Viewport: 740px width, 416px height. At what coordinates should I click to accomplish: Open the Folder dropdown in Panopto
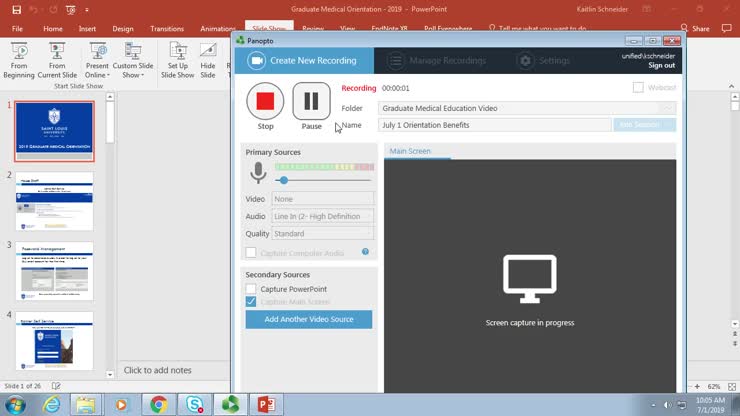click(667, 108)
